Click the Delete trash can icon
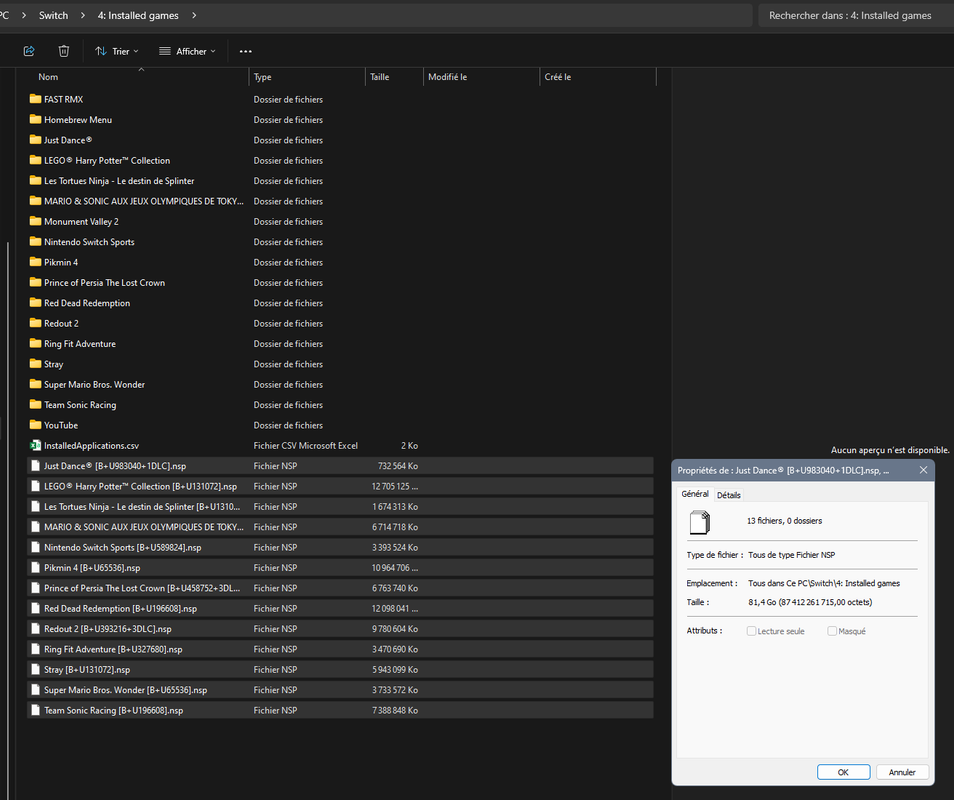 tap(64, 51)
